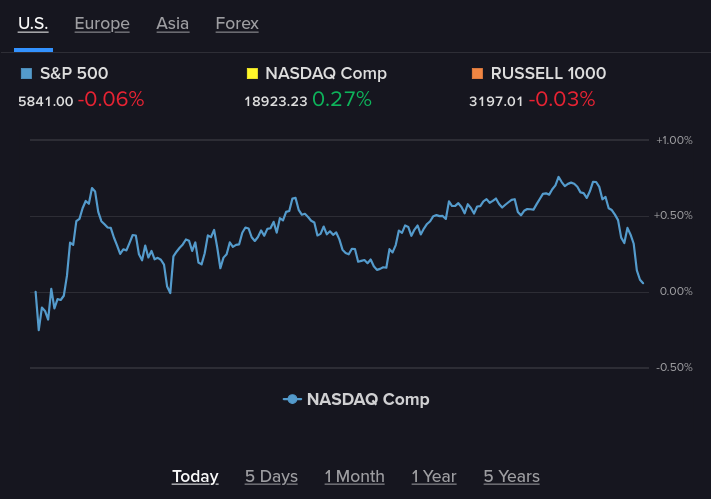Screen dimensions: 711x499
Task: Click the orange RUSSELL 1000 color swatch
Action: pos(477,73)
